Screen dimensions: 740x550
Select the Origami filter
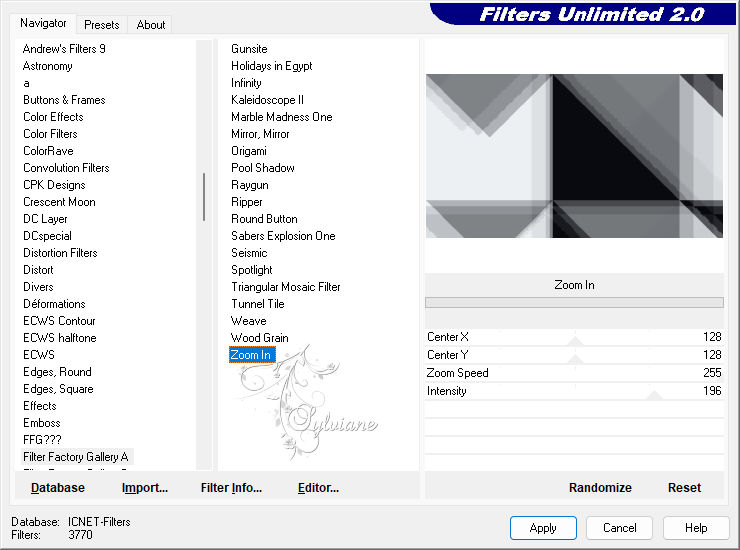[x=249, y=151]
